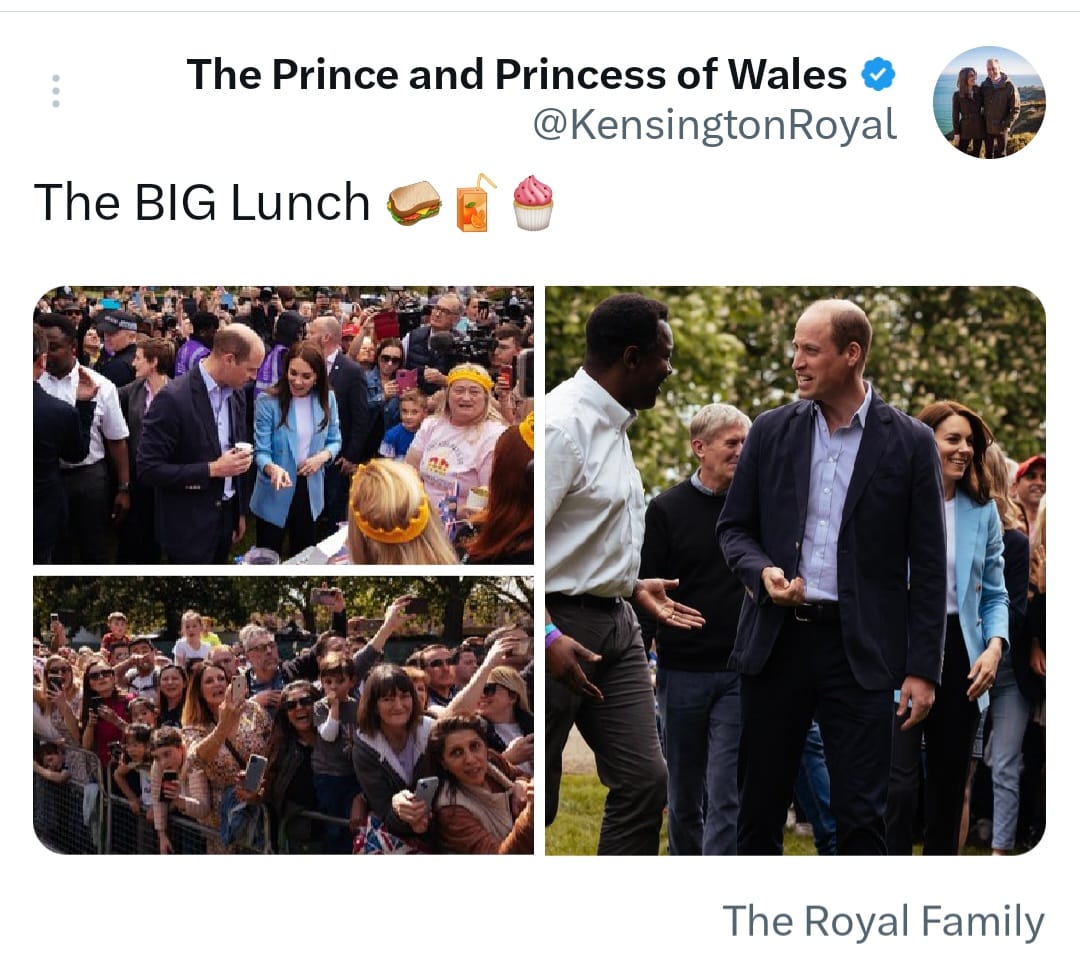Open The Prince and Princess of Wales profile name

point(517,74)
